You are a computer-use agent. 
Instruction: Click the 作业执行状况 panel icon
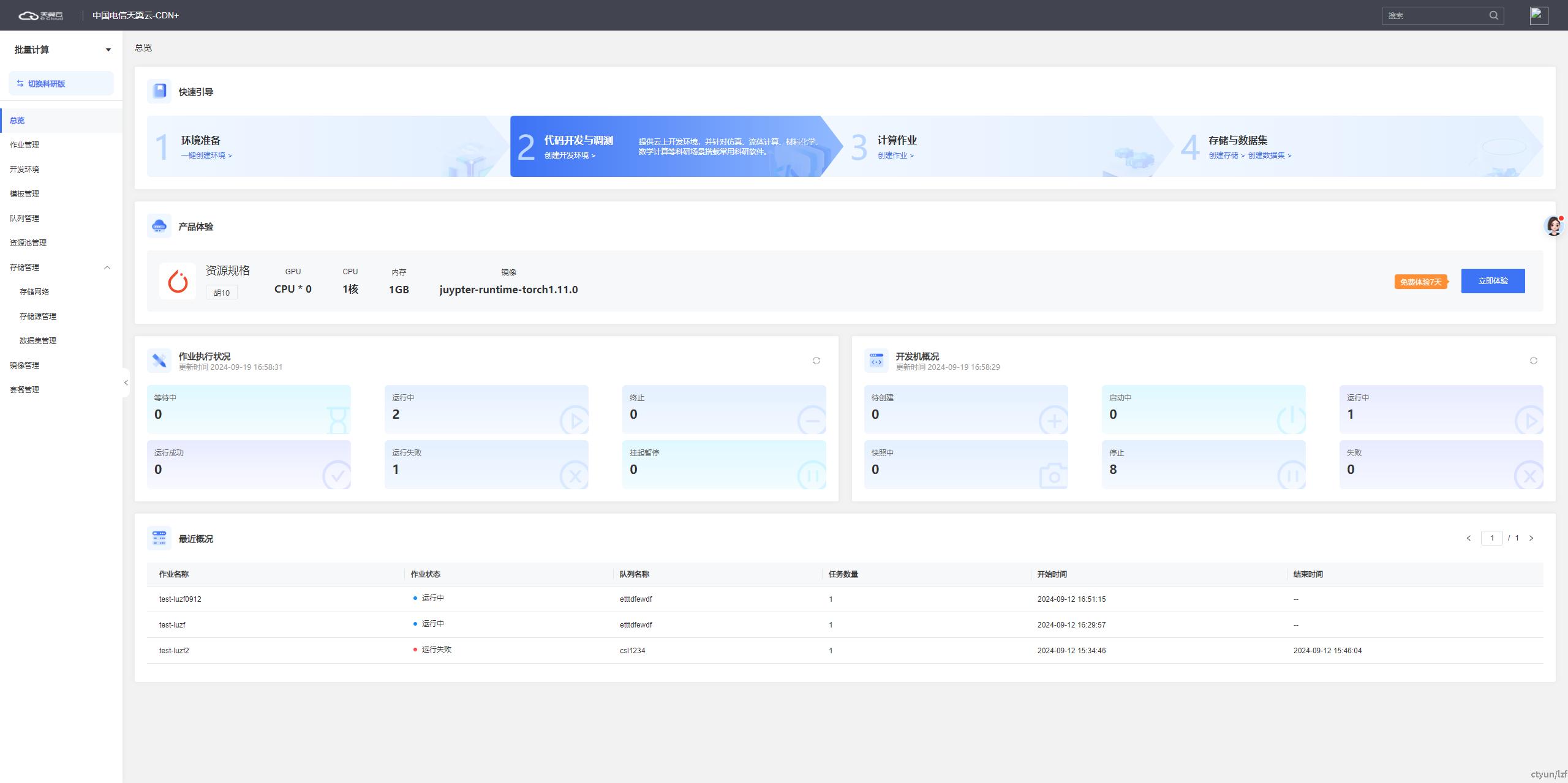pyautogui.click(x=159, y=361)
